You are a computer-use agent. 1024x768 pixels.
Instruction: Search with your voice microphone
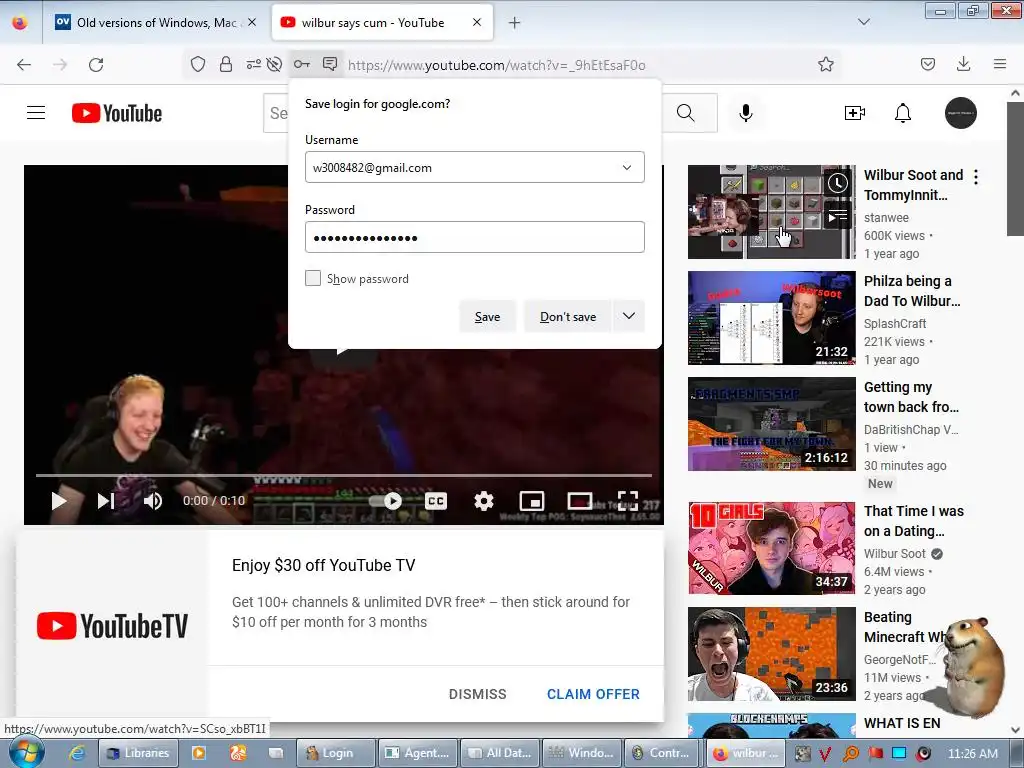[746, 113]
